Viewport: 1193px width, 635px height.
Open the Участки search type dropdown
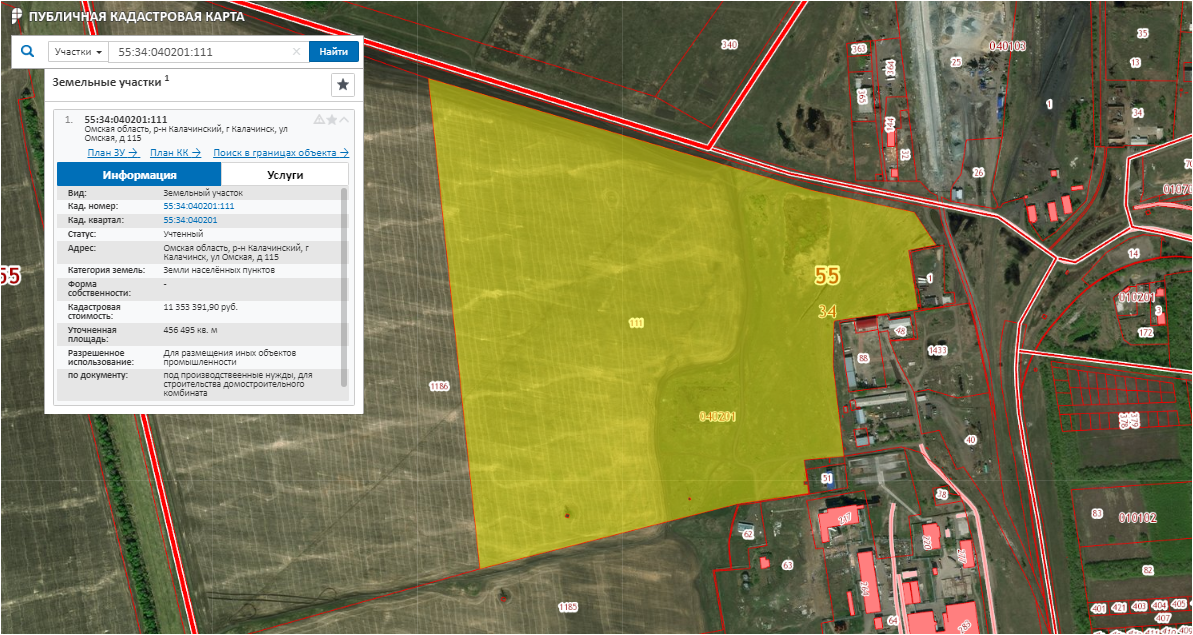[78, 52]
